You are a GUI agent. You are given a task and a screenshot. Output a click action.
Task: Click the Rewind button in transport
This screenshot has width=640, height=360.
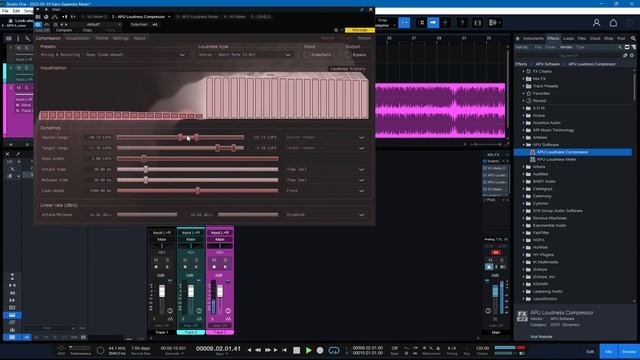pyautogui.click(x=258, y=350)
